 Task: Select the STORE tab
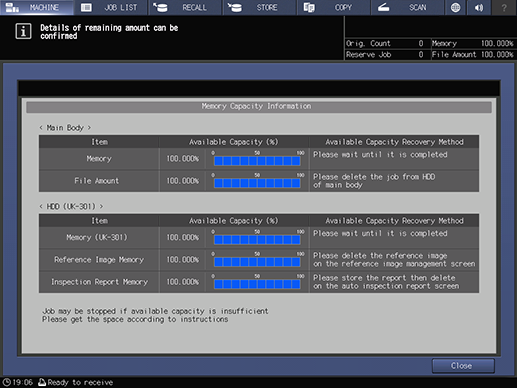pos(259,7)
